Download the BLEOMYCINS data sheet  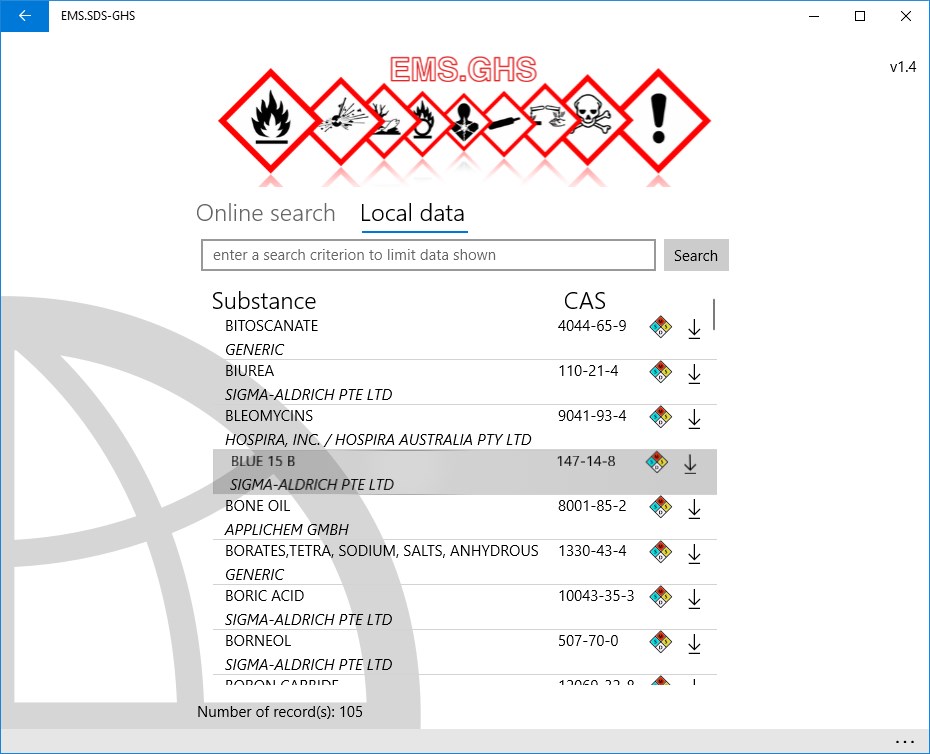(x=694, y=419)
